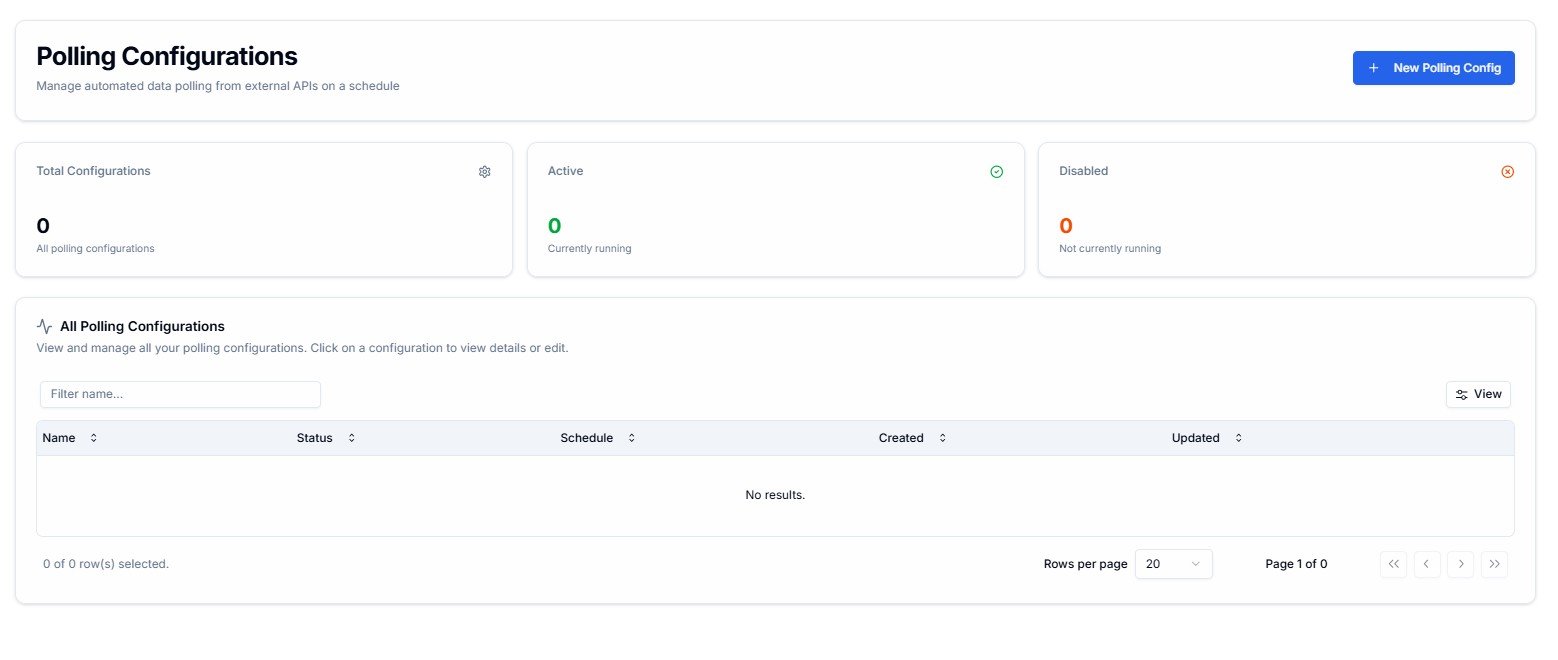Go to first page with double-left chevron
Image resolution: width=1558 pixels, height=660 pixels.
pyautogui.click(x=1393, y=564)
